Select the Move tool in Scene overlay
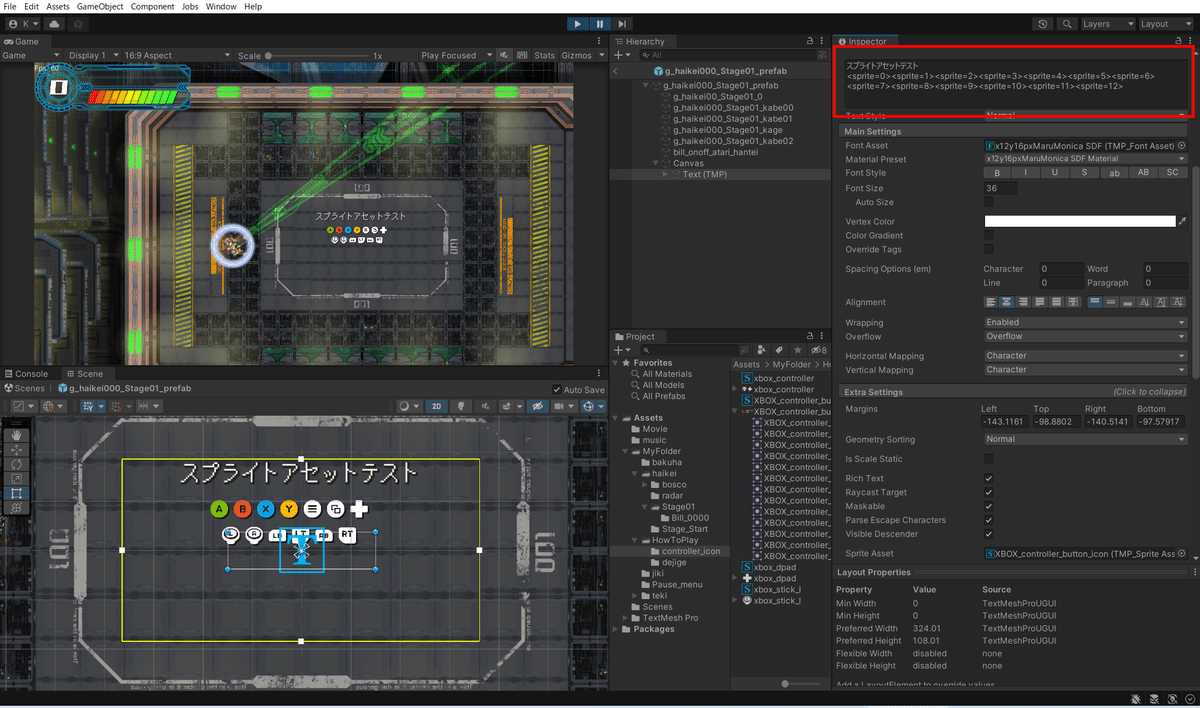This screenshot has height=708, width=1200. [x=16, y=450]
